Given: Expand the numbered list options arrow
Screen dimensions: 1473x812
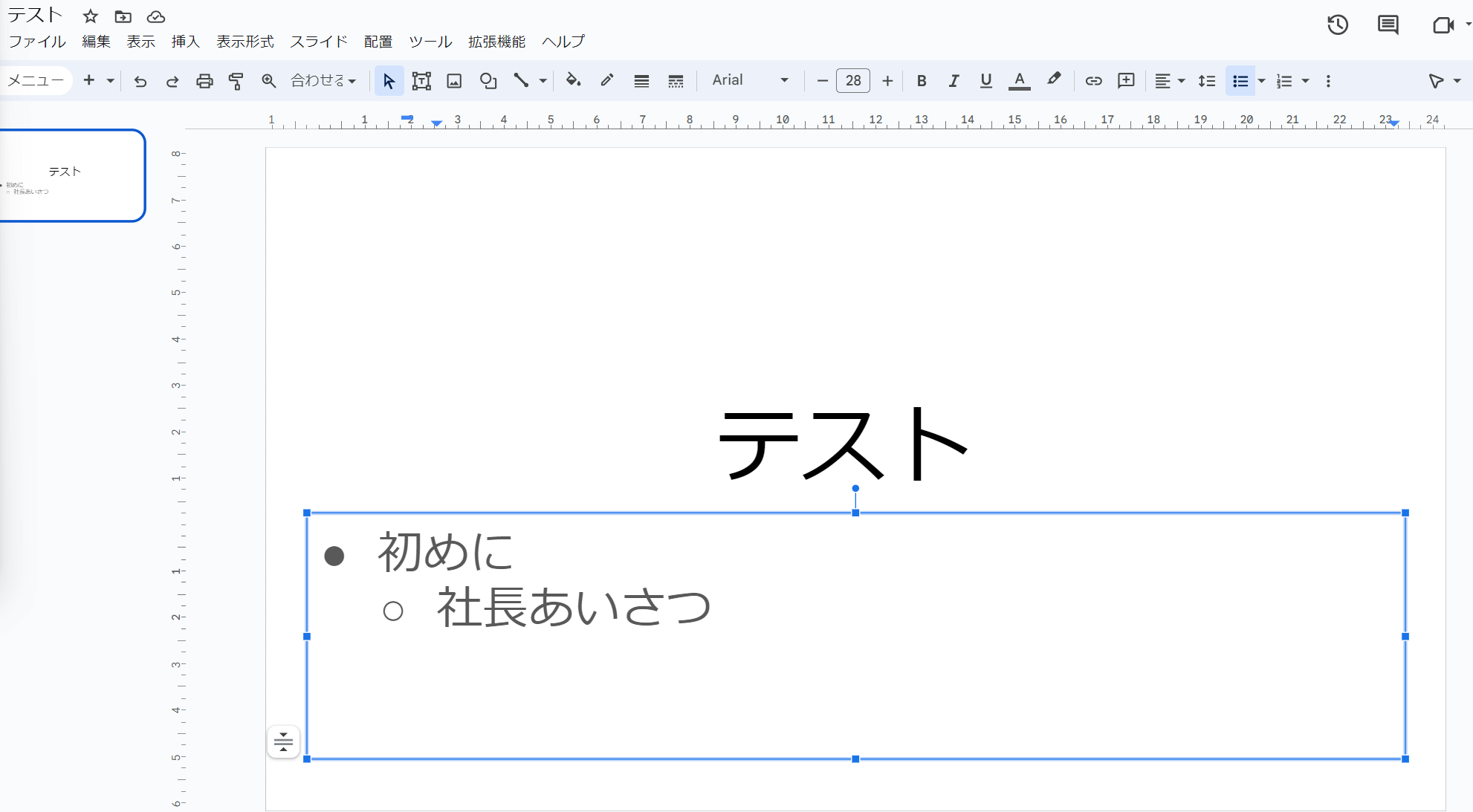Looking at the screenshot, I should 1305,81.
